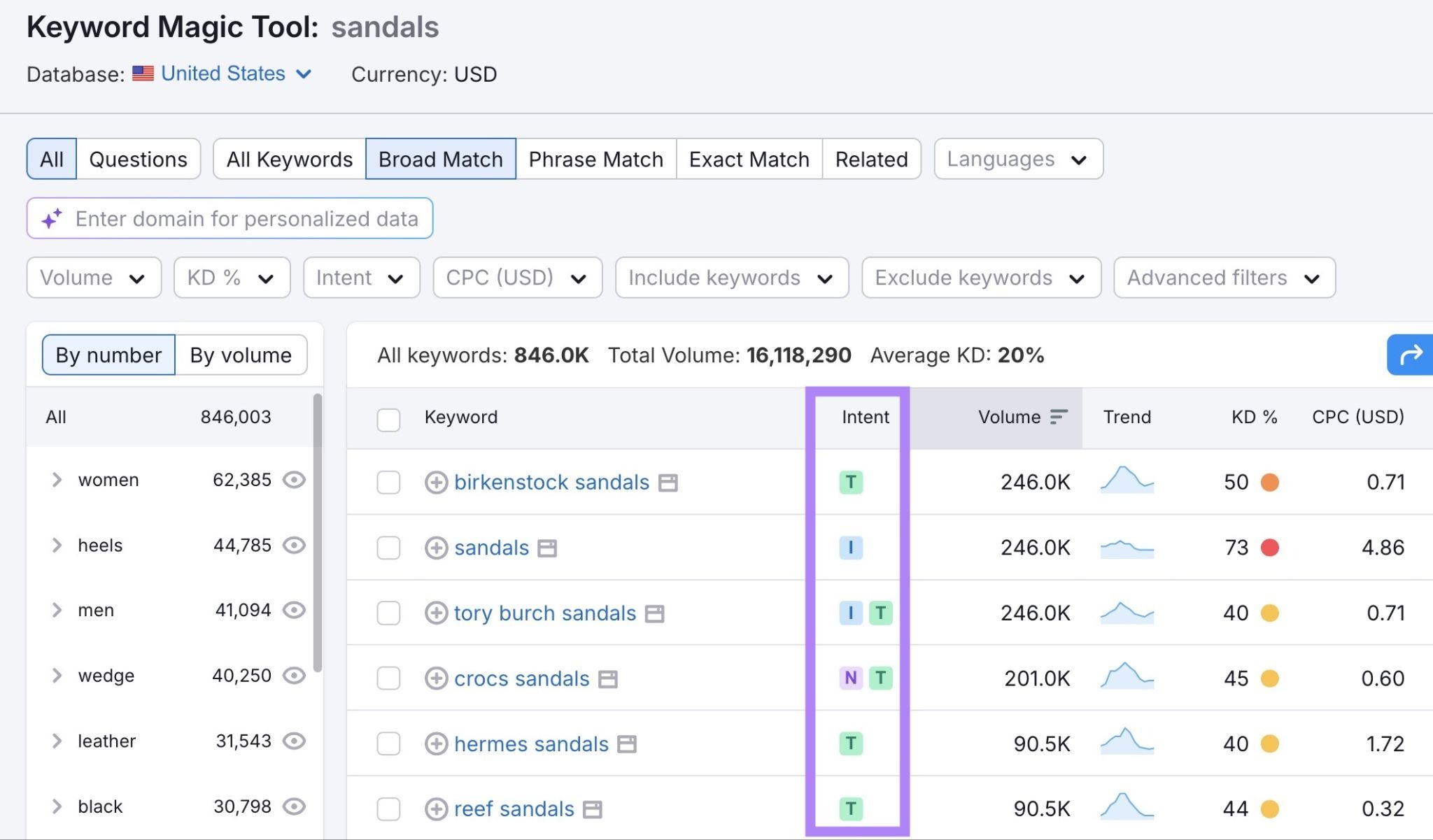Click the keyword groups panel scrollbar

[317, 533]
